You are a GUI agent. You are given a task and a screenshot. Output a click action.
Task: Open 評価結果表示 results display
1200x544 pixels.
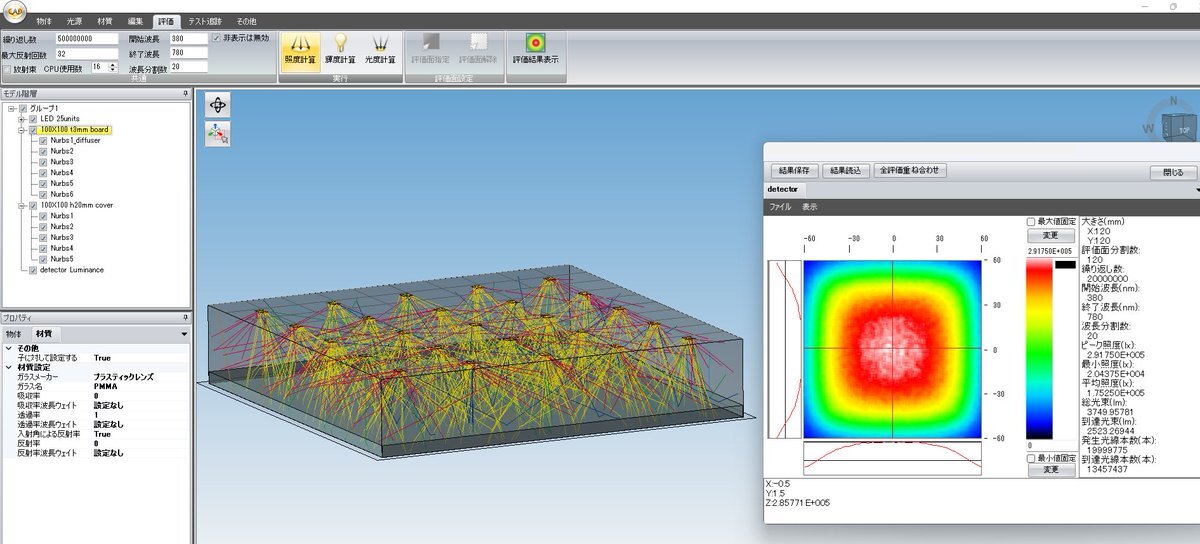(536, 49)
